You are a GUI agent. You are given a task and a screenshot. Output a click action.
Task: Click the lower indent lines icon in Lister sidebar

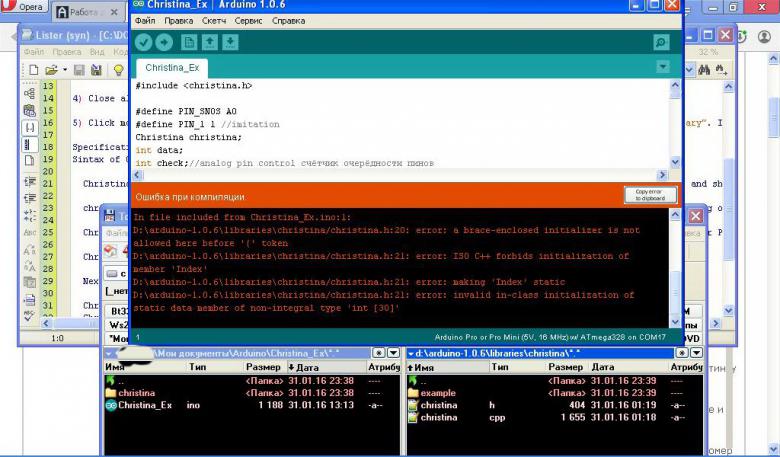(x=30, y=198)
